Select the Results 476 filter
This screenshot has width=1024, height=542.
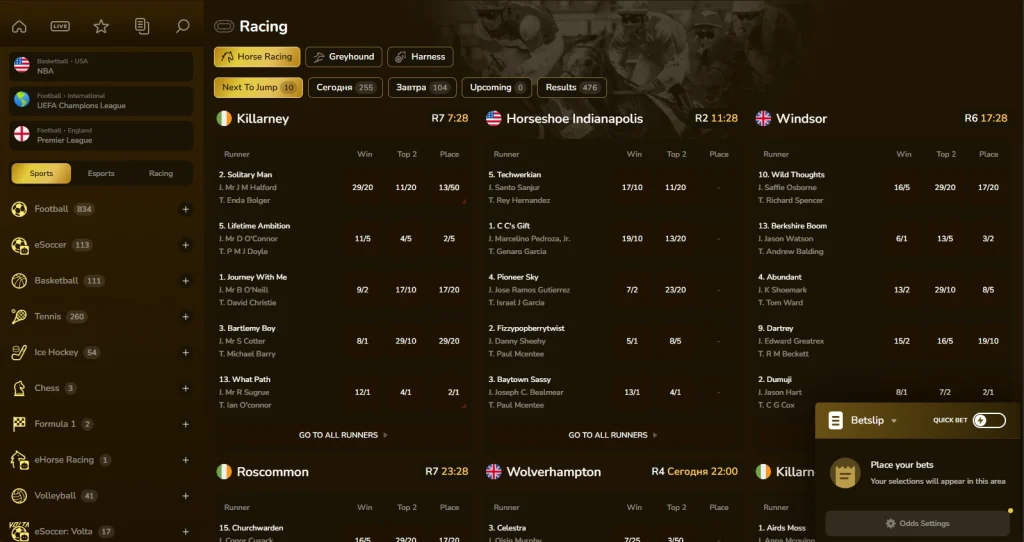click(571, 88)
